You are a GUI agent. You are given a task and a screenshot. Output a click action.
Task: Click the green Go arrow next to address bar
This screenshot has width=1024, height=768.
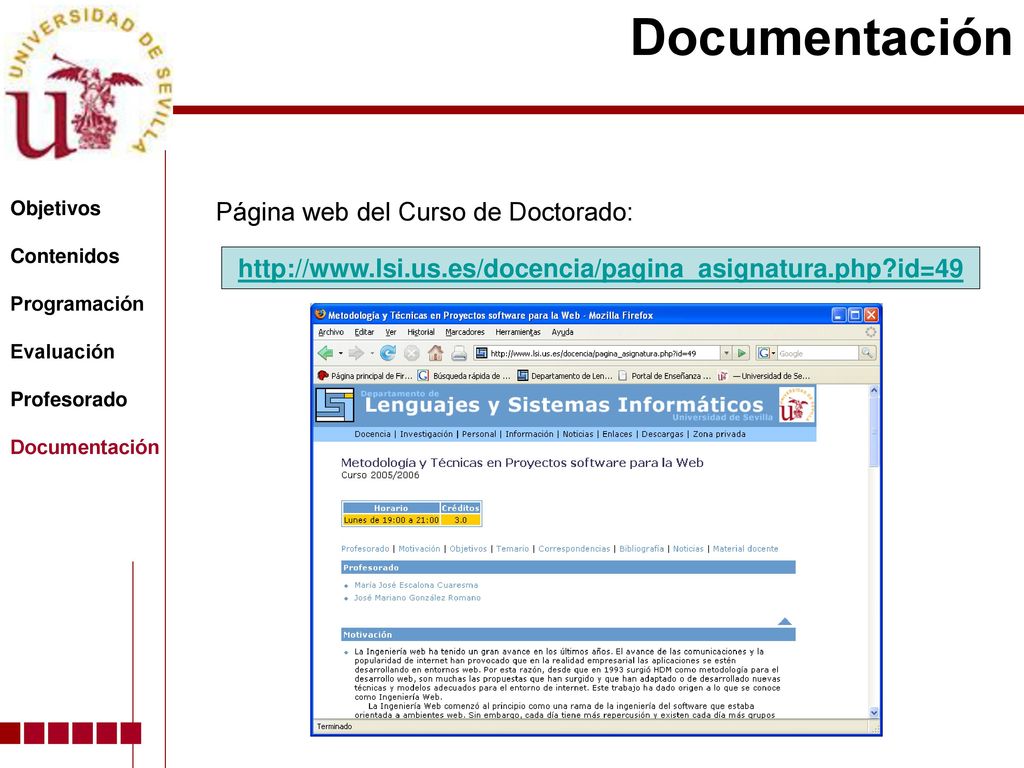pos(741,353)
